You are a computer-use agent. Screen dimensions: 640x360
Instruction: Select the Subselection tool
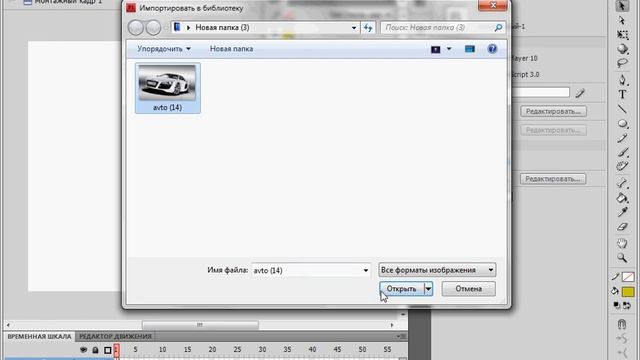point(622,20)
